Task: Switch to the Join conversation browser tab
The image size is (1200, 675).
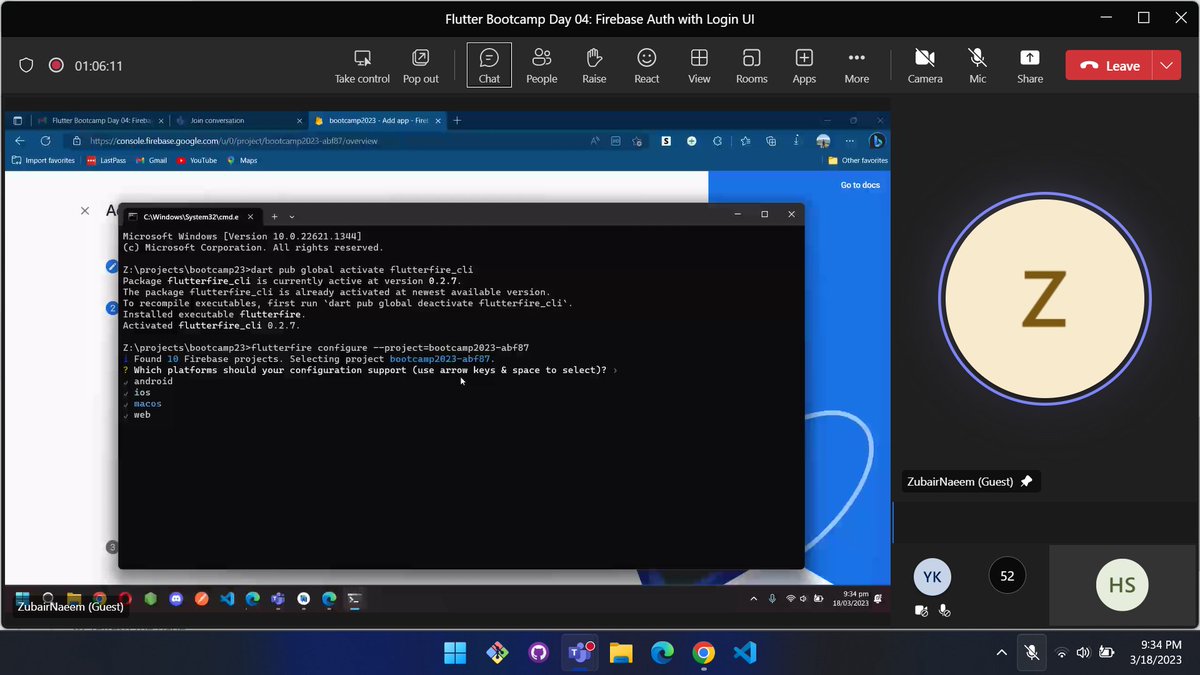Action: coord(237,120)
